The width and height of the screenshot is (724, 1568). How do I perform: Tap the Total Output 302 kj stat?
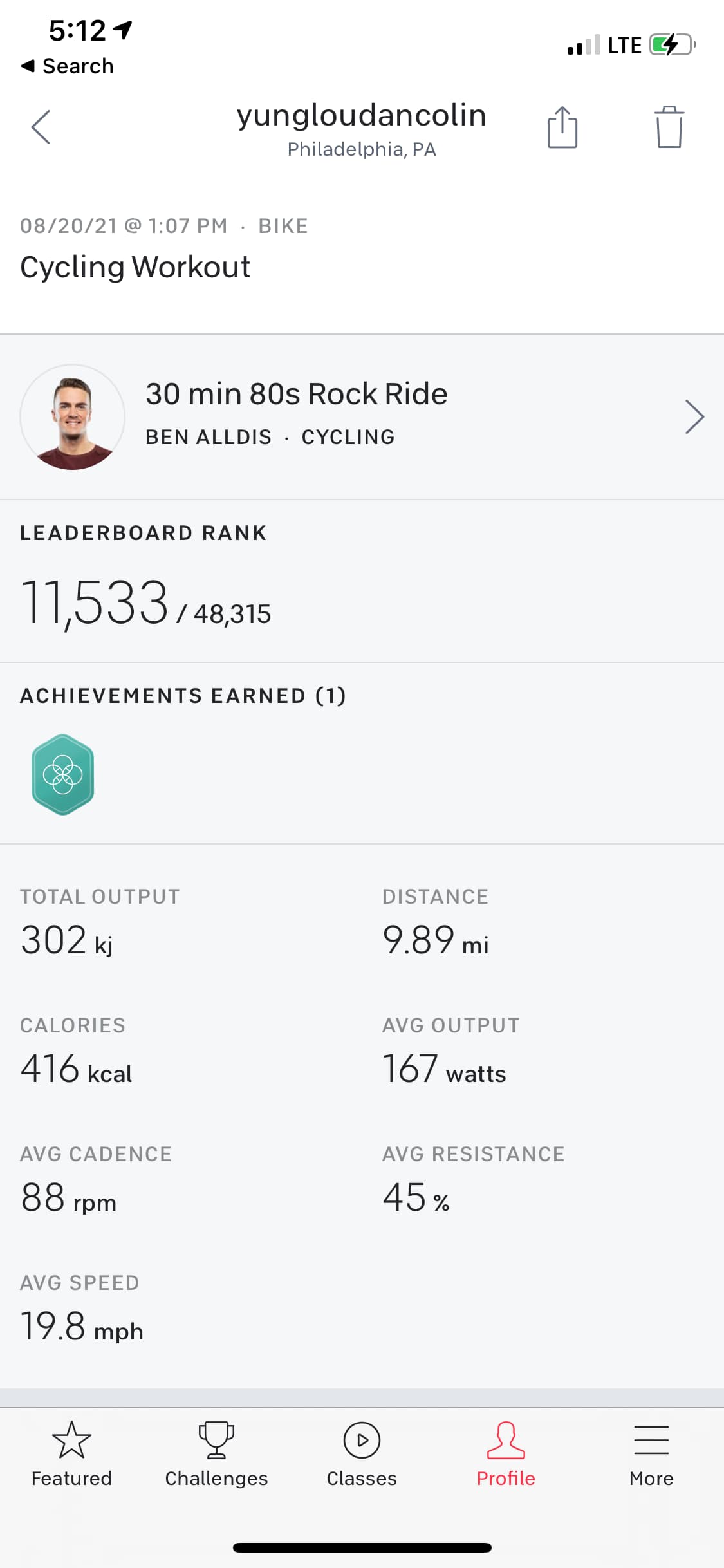[x=67, y=940]
